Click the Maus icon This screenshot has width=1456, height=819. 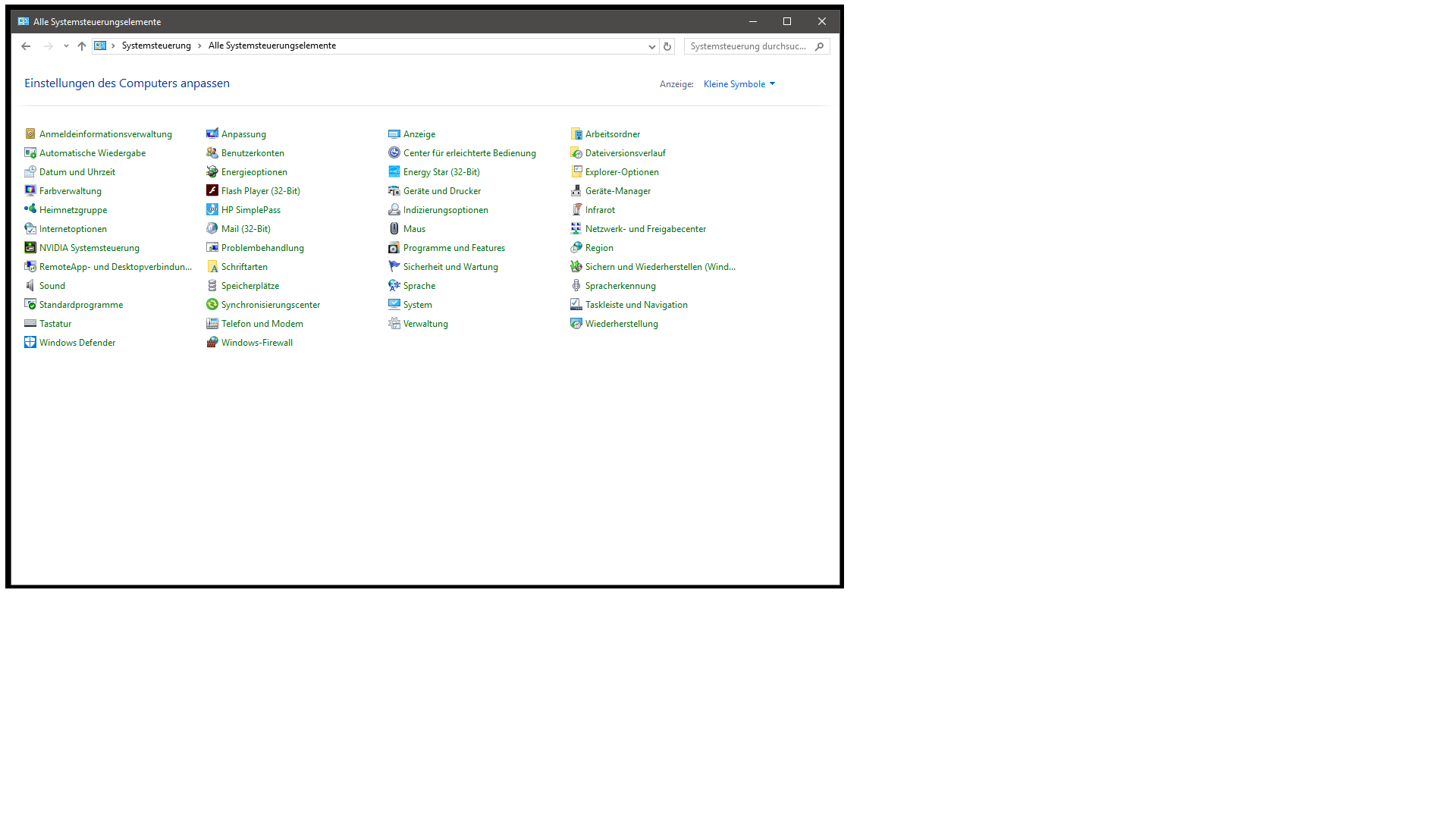[x=394, y=228]
